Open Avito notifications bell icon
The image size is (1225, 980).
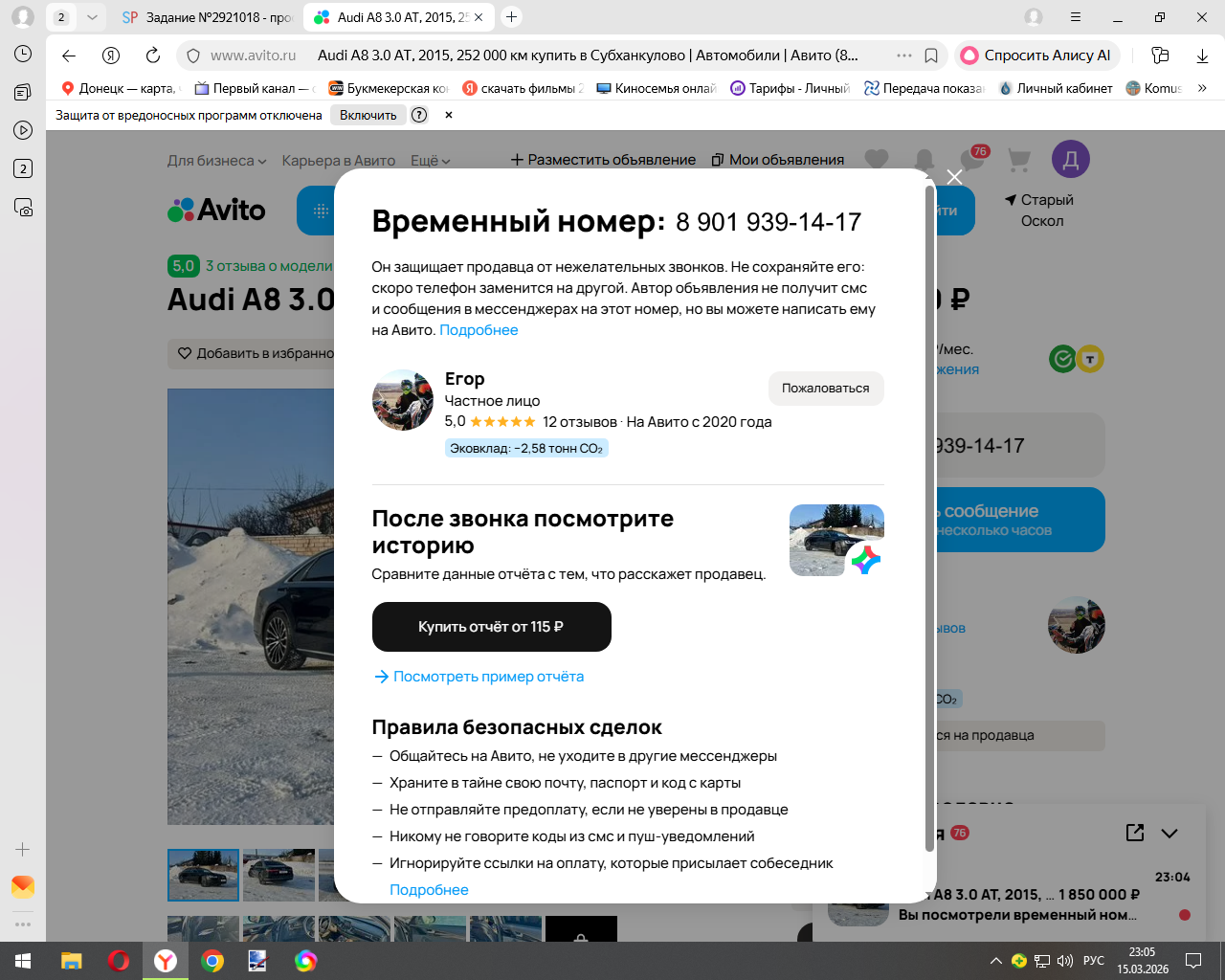click(924, 160)
